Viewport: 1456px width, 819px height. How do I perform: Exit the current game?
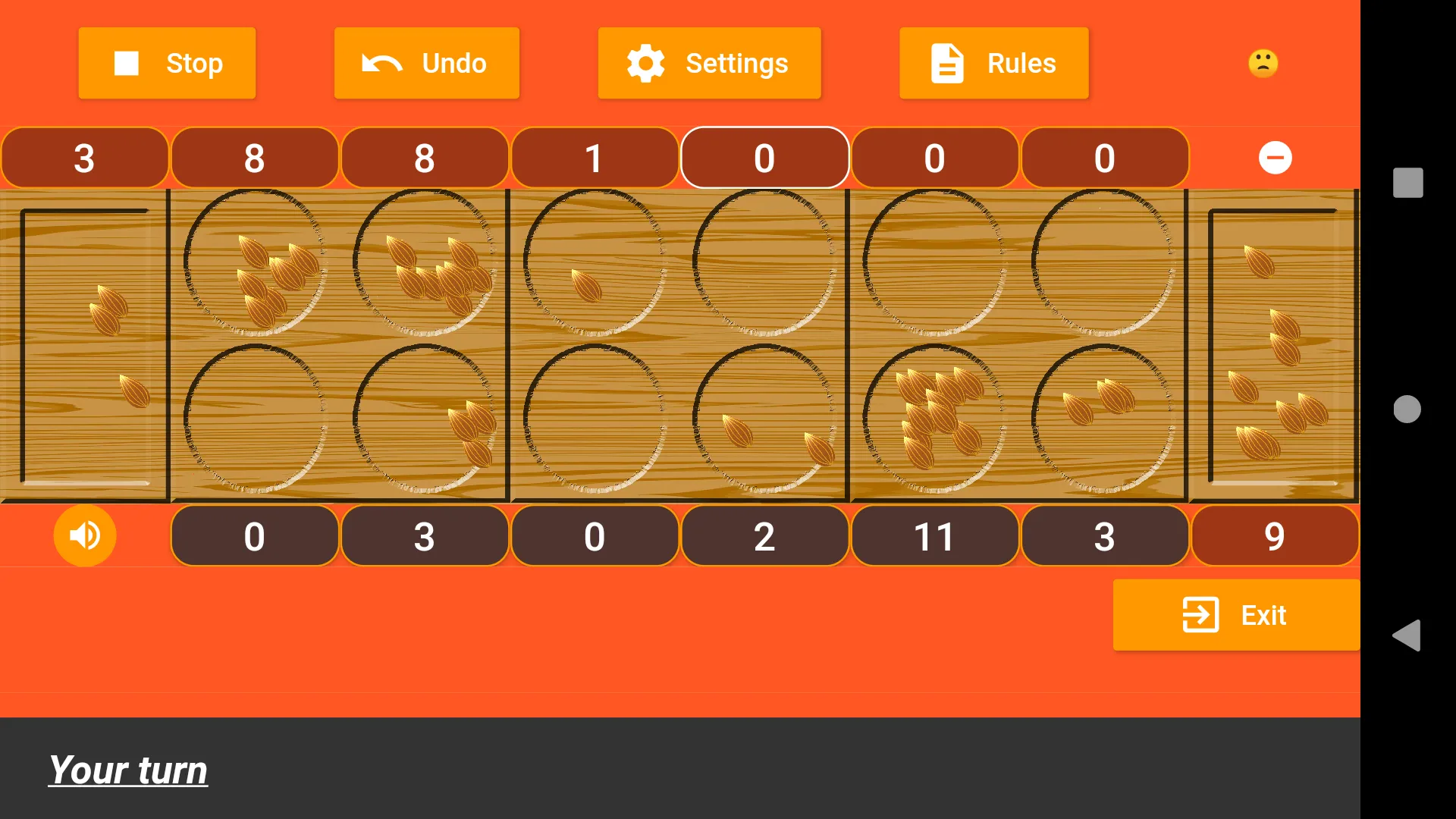1236,615
